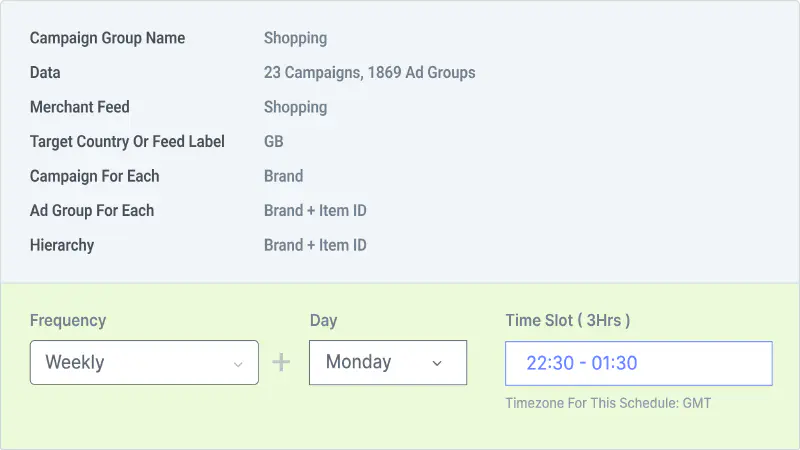Click the Weekly dropdown chevron arrow
This screenshot has width=800, height=450.
pos(238,364)
